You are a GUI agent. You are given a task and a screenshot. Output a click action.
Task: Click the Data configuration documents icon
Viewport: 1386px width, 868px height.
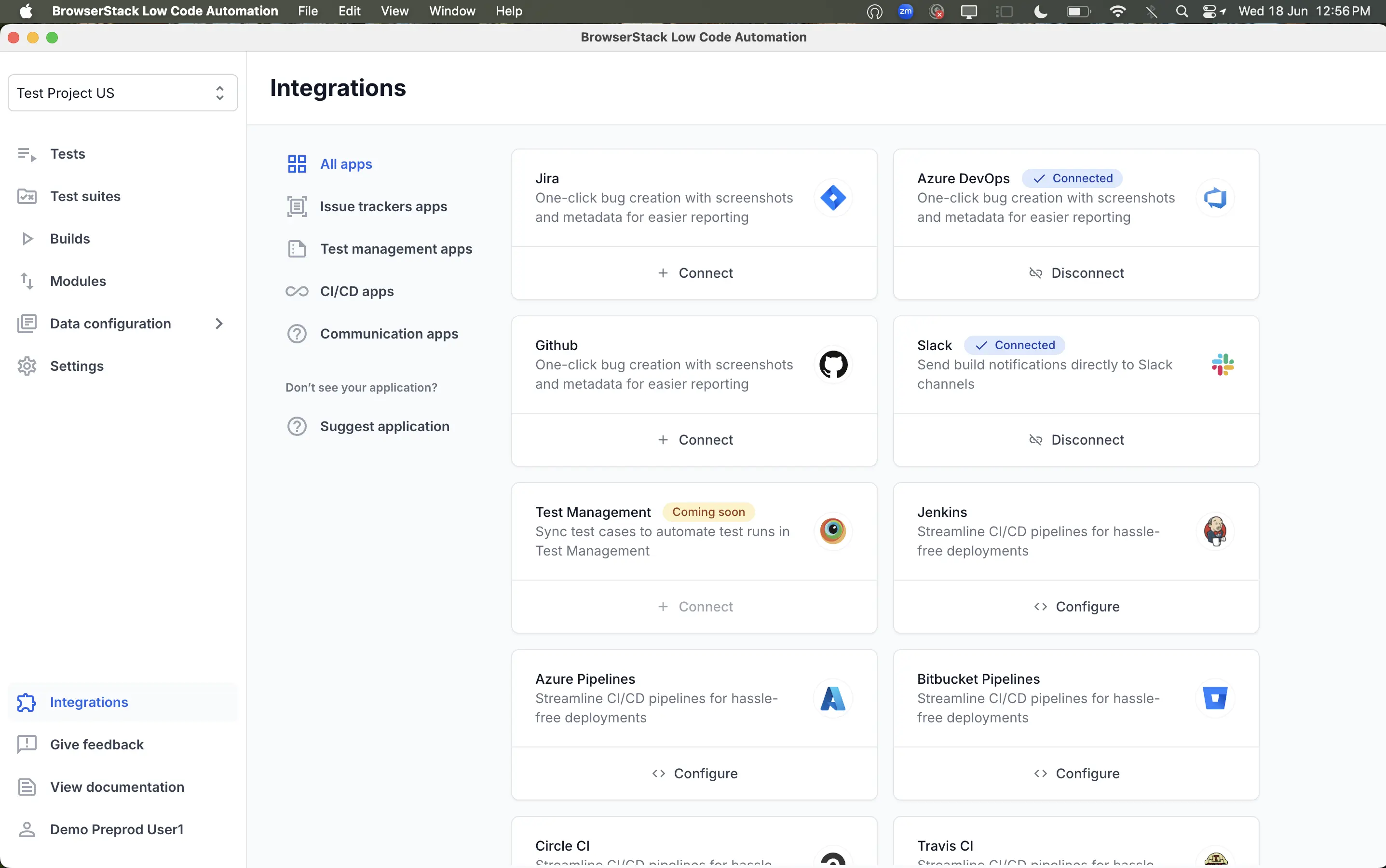(27, 324)
